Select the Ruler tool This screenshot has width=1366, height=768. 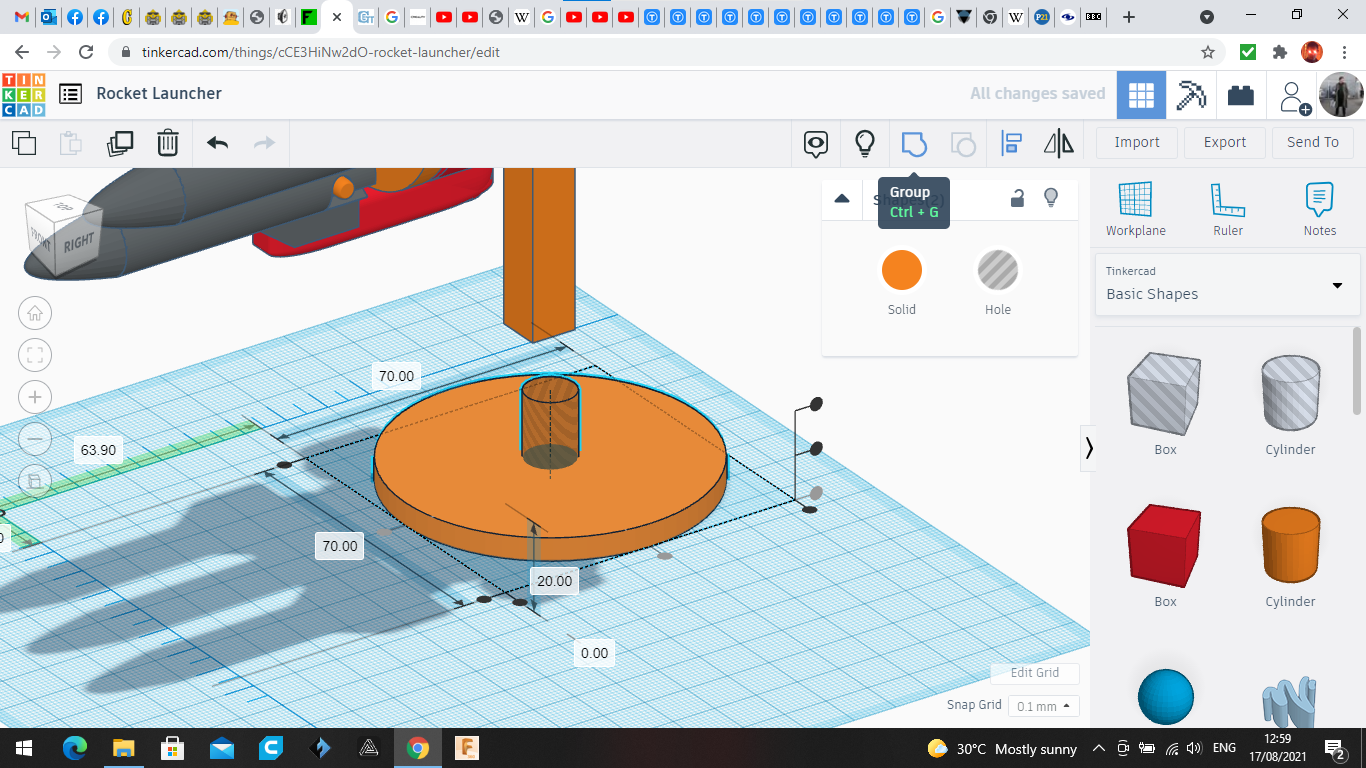(1227, 209)
